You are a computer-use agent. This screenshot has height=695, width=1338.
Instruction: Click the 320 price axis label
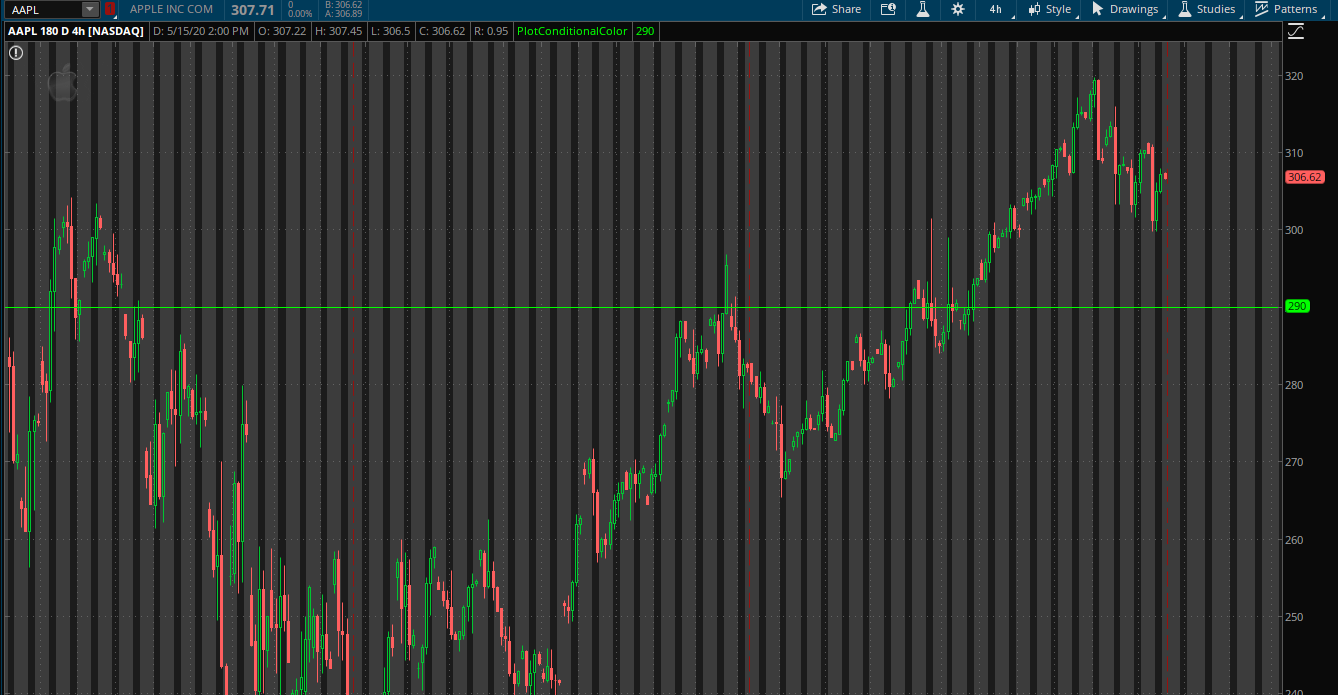[1295, 75]
